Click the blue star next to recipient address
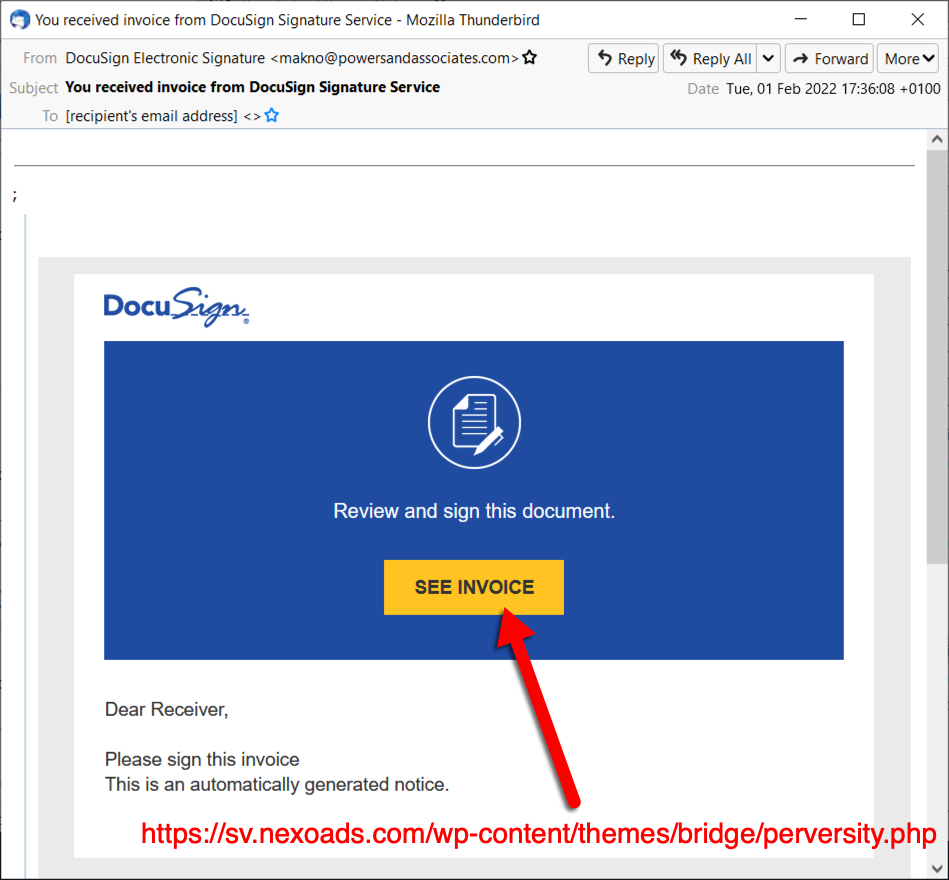This screenshot has width=949, height=880. 272,115
